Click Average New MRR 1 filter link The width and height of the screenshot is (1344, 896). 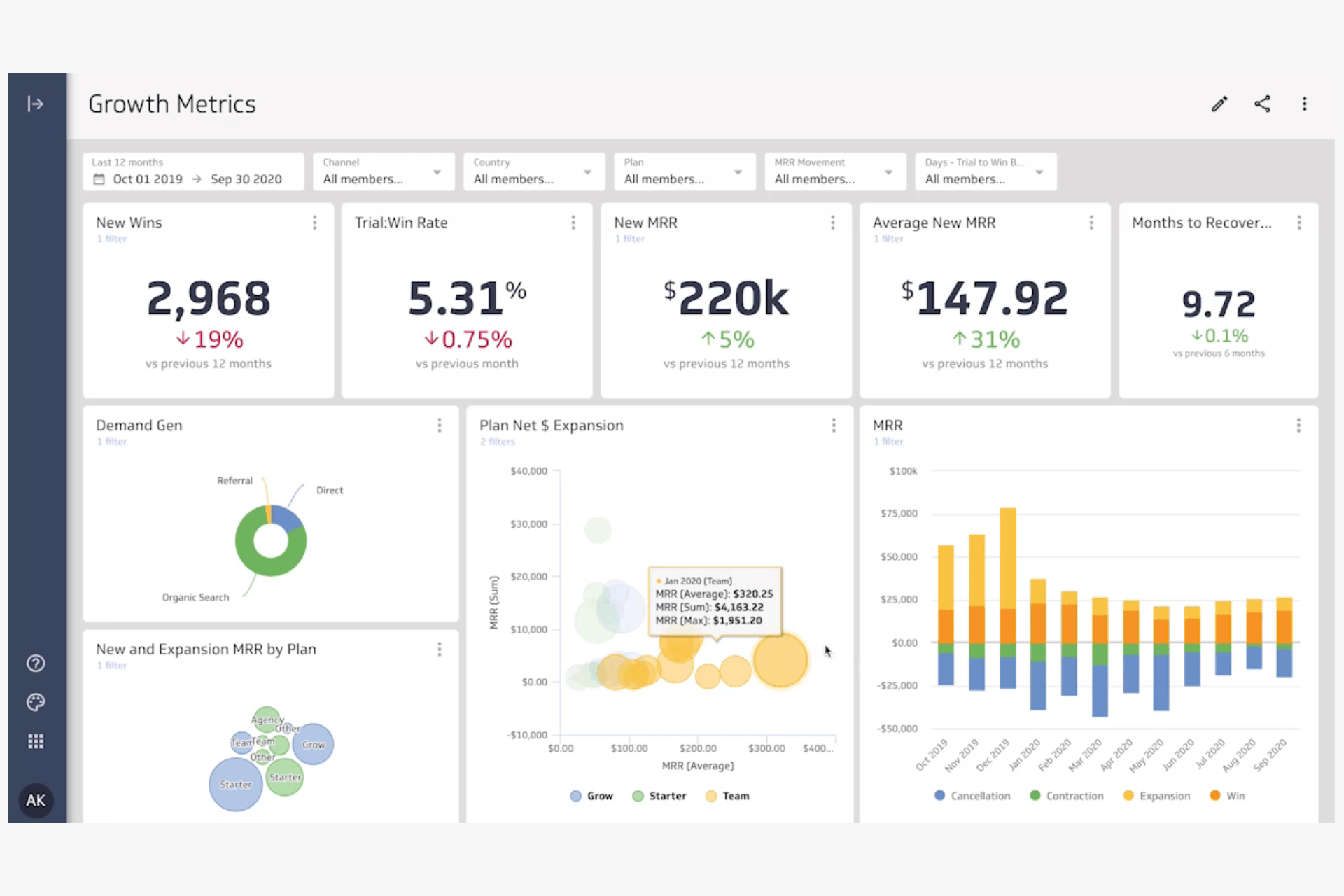[888, 239]
